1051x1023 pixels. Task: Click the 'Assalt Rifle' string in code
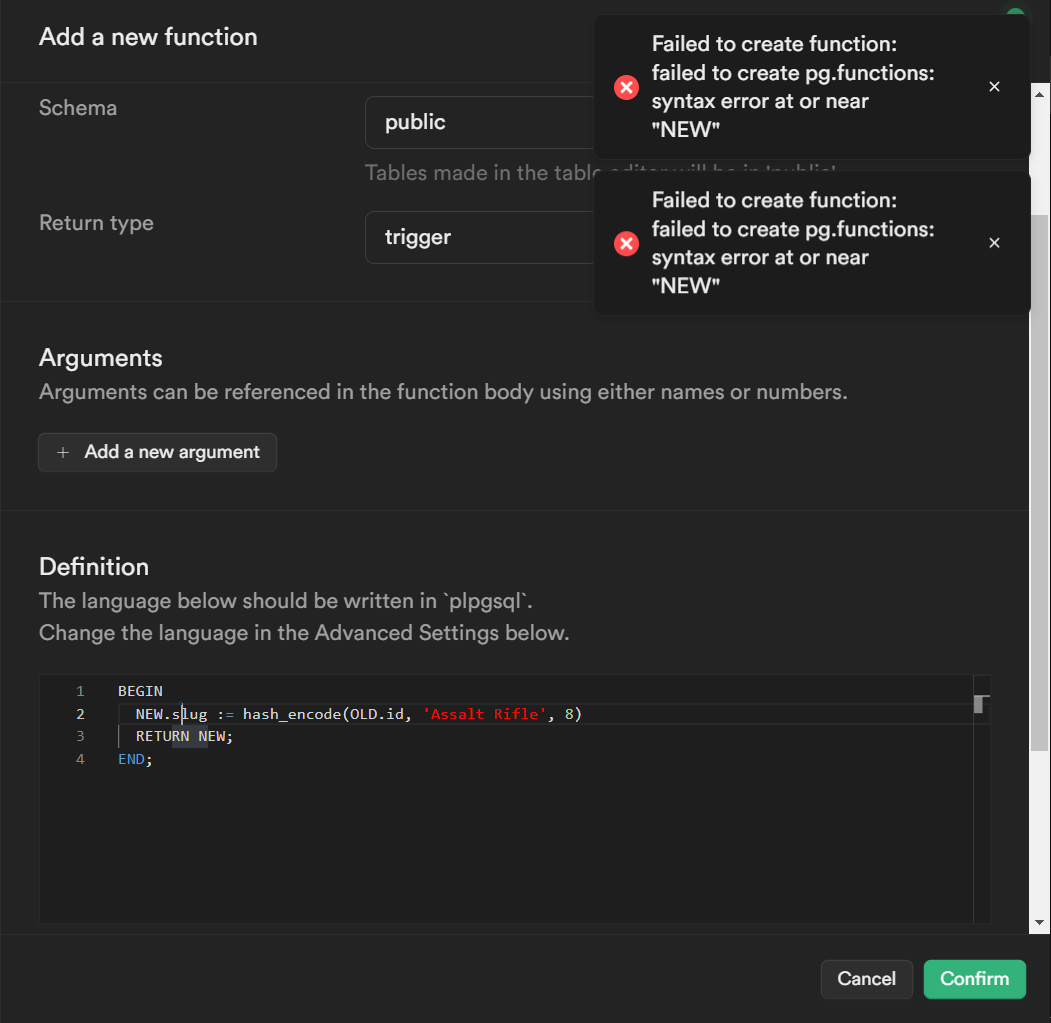485,714
